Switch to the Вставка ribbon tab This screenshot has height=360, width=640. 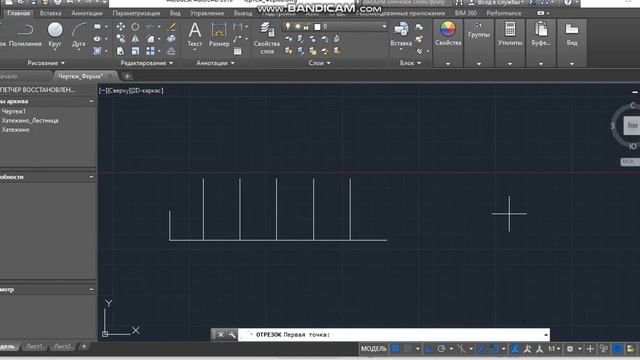[50, 13]
